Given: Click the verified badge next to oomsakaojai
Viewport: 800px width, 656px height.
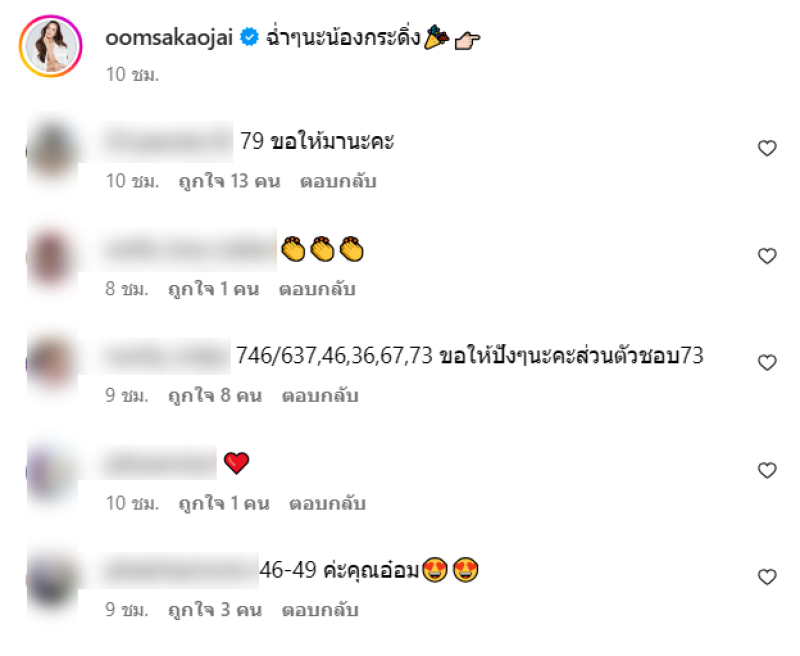Looking at the screenshot, I should click(x=249, y=37).
